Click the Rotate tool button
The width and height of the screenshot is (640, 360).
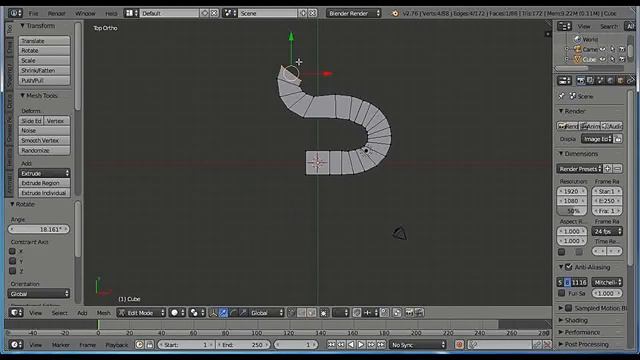click(x=44, y=51)
